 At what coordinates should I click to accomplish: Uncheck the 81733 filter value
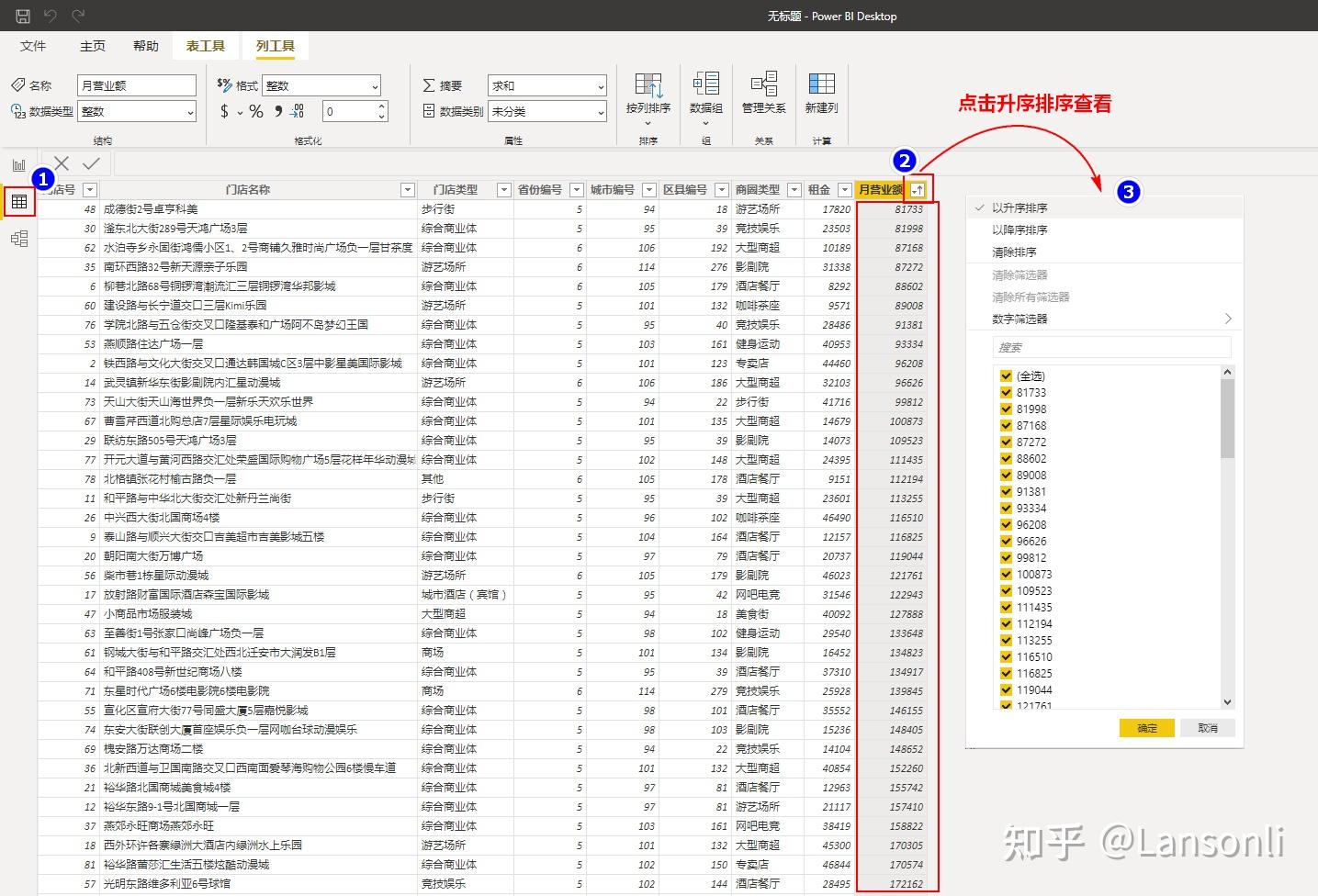1006,392
